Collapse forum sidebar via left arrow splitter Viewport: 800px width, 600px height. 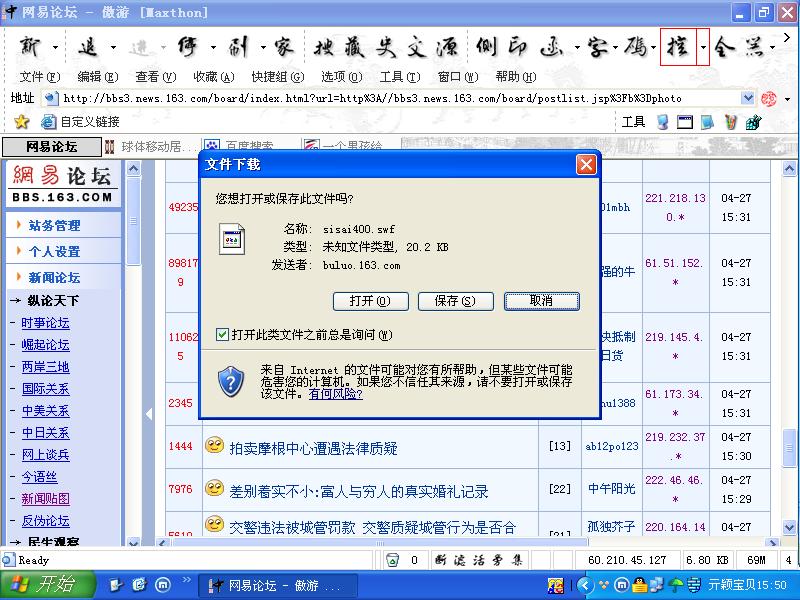[x=148, y=414]
